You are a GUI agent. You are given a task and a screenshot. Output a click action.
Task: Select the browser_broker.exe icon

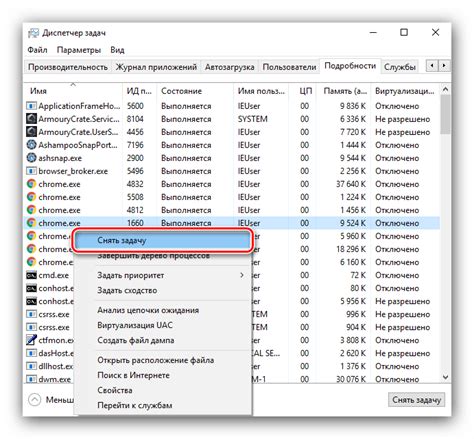tap(31, 171)
